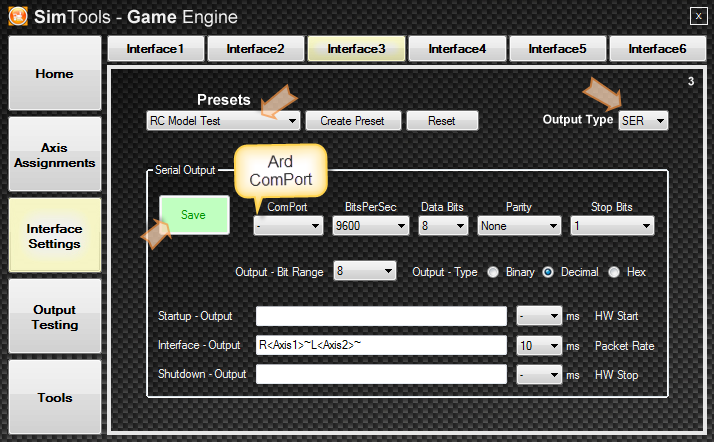The height and width of the screenshot is (442, 714).
Task: Click the Interface - Output text field
Action: click(381, 345)
